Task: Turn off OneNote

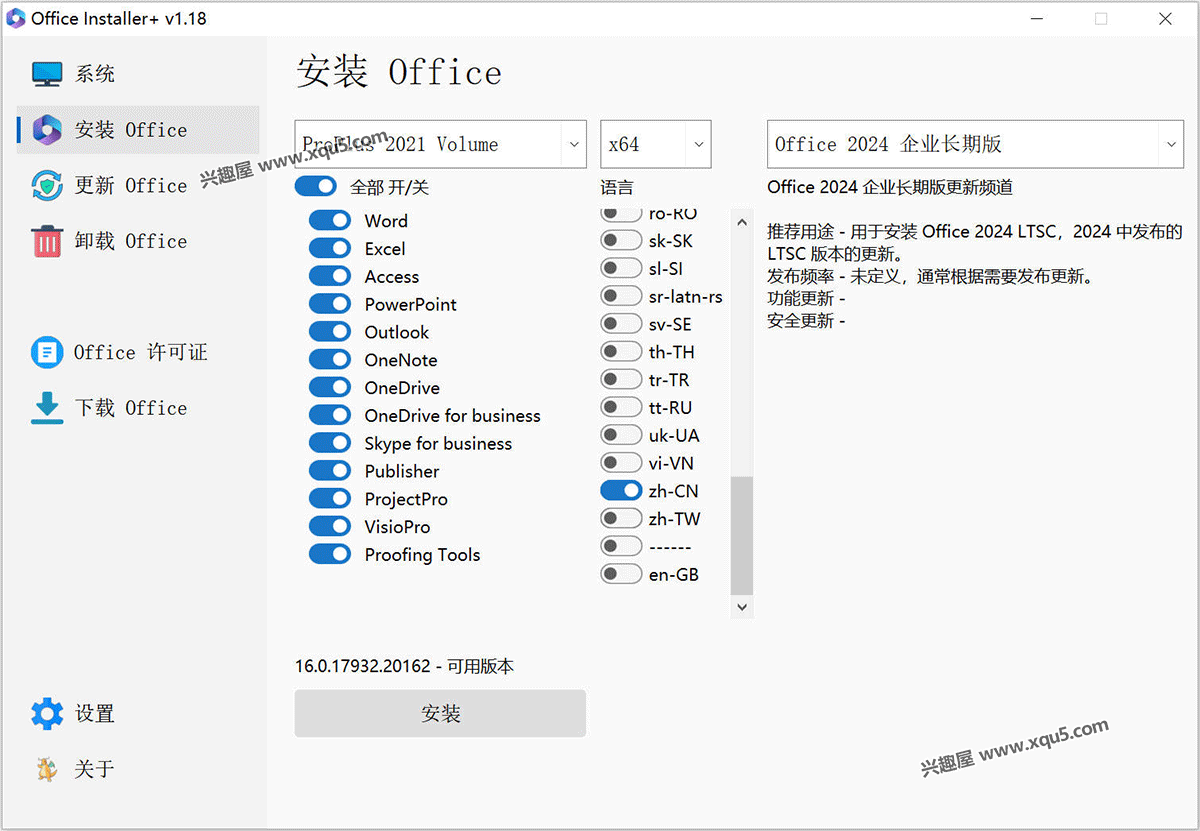Action: point(329,360)
